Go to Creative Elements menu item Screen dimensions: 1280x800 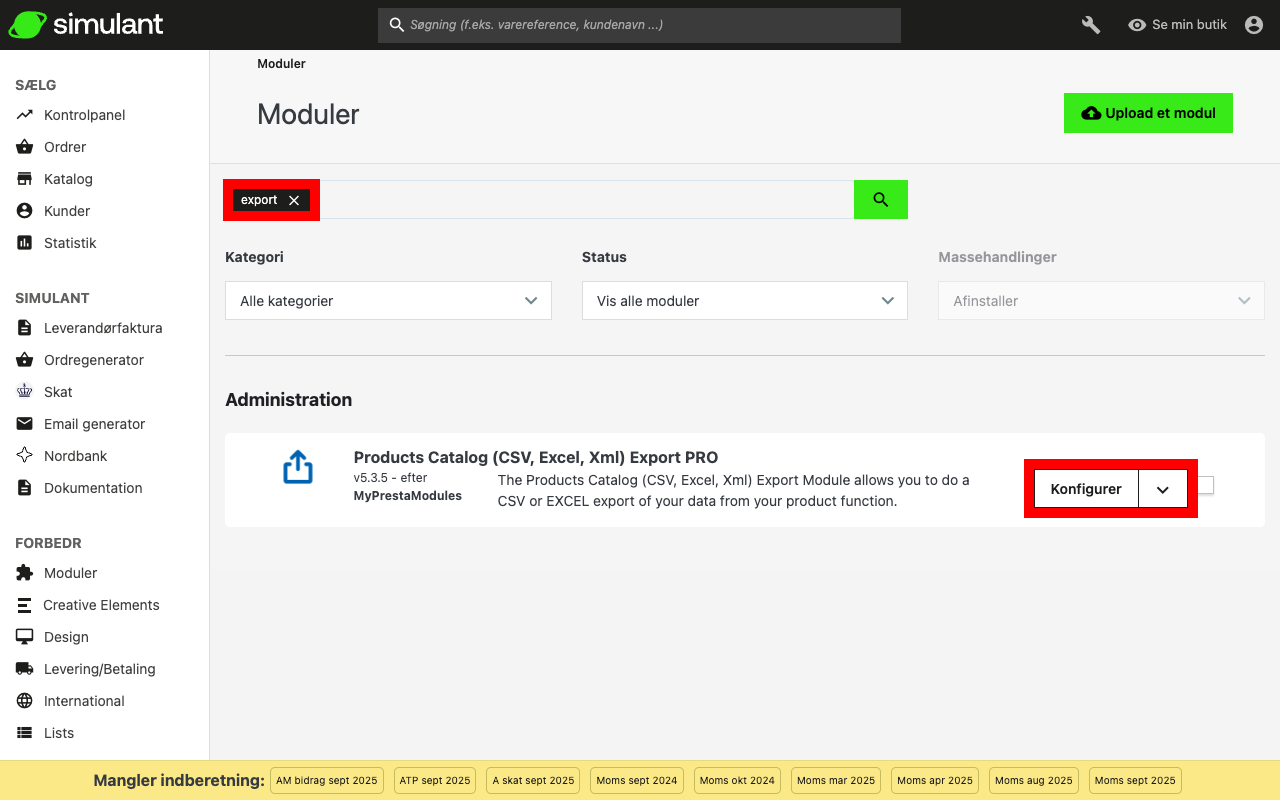(101, 605)
